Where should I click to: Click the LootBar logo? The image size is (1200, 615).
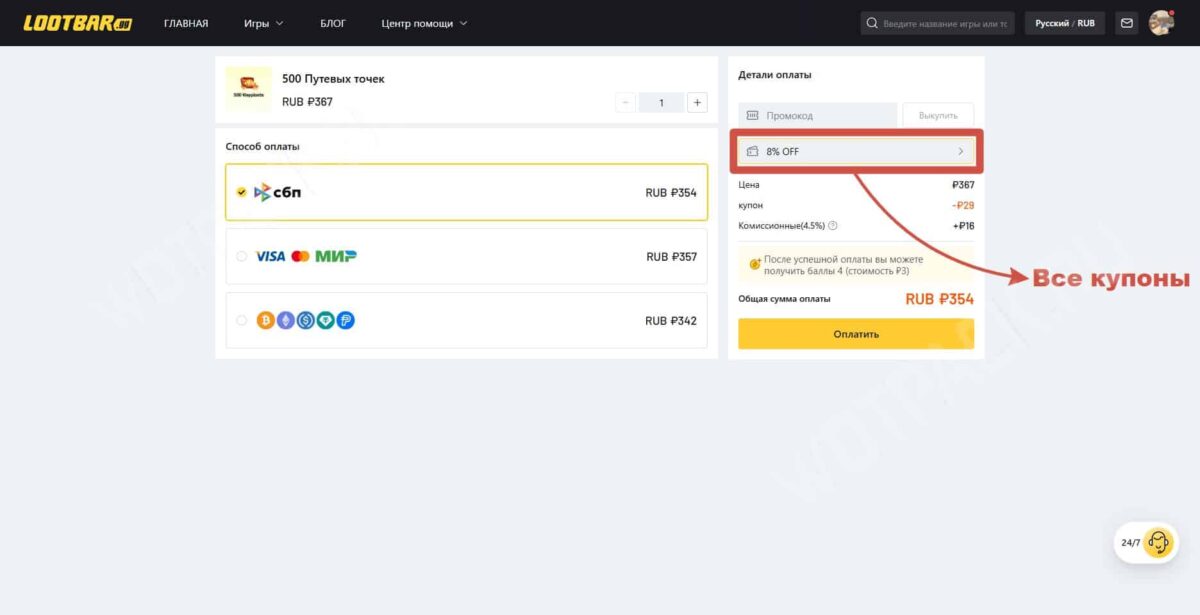tap(78, 23)
